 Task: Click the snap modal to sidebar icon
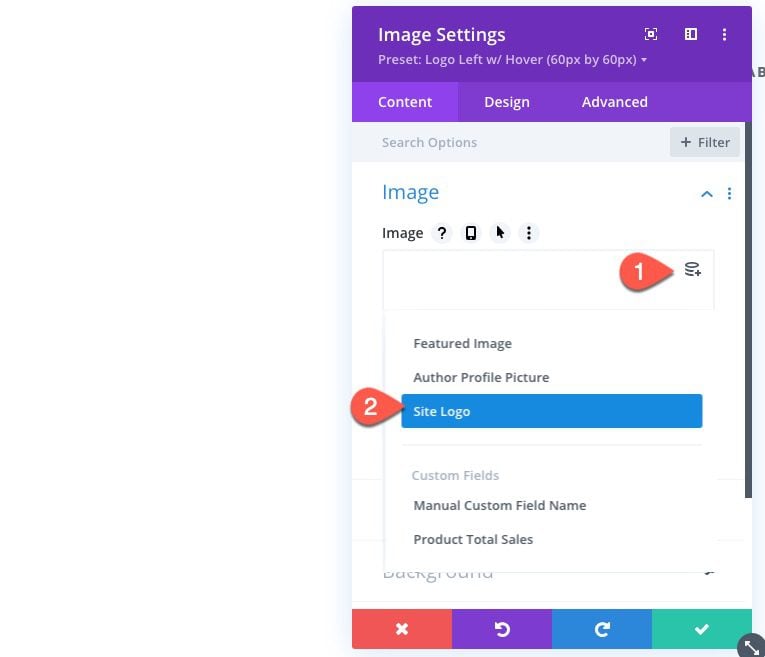(x=691, y=34)
